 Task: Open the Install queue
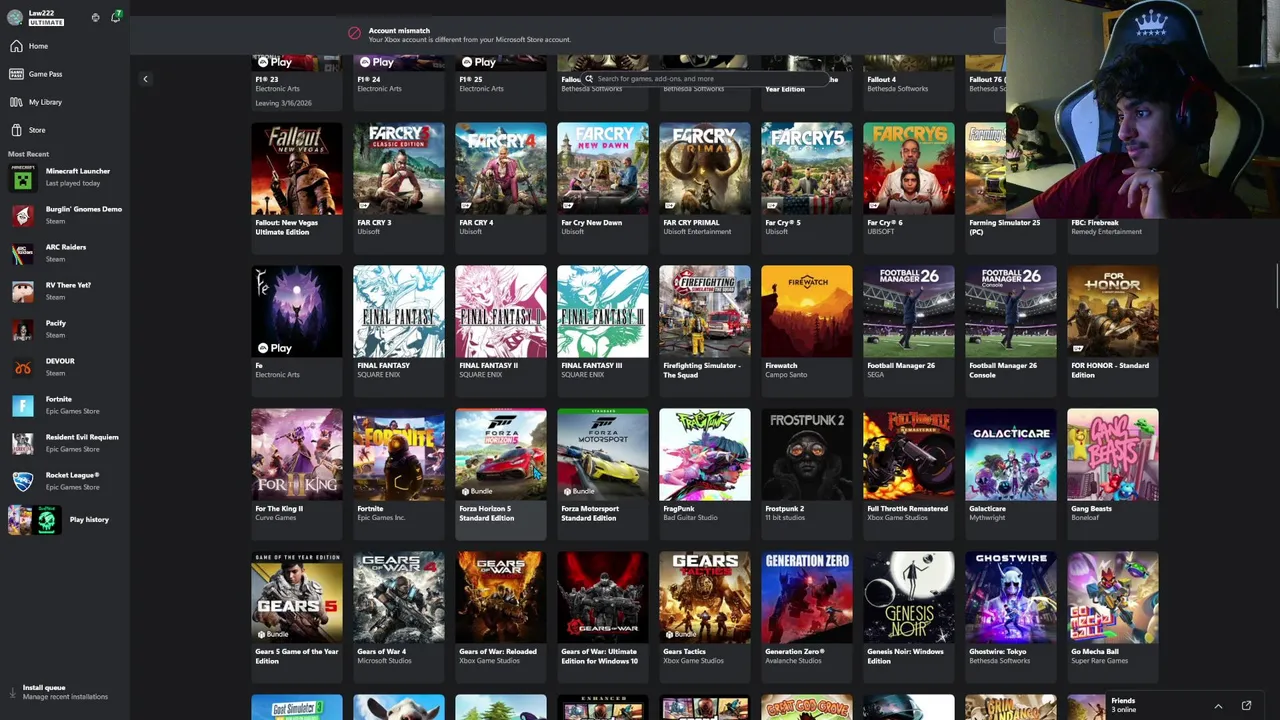pyautogui.click(x=65, y=692)
